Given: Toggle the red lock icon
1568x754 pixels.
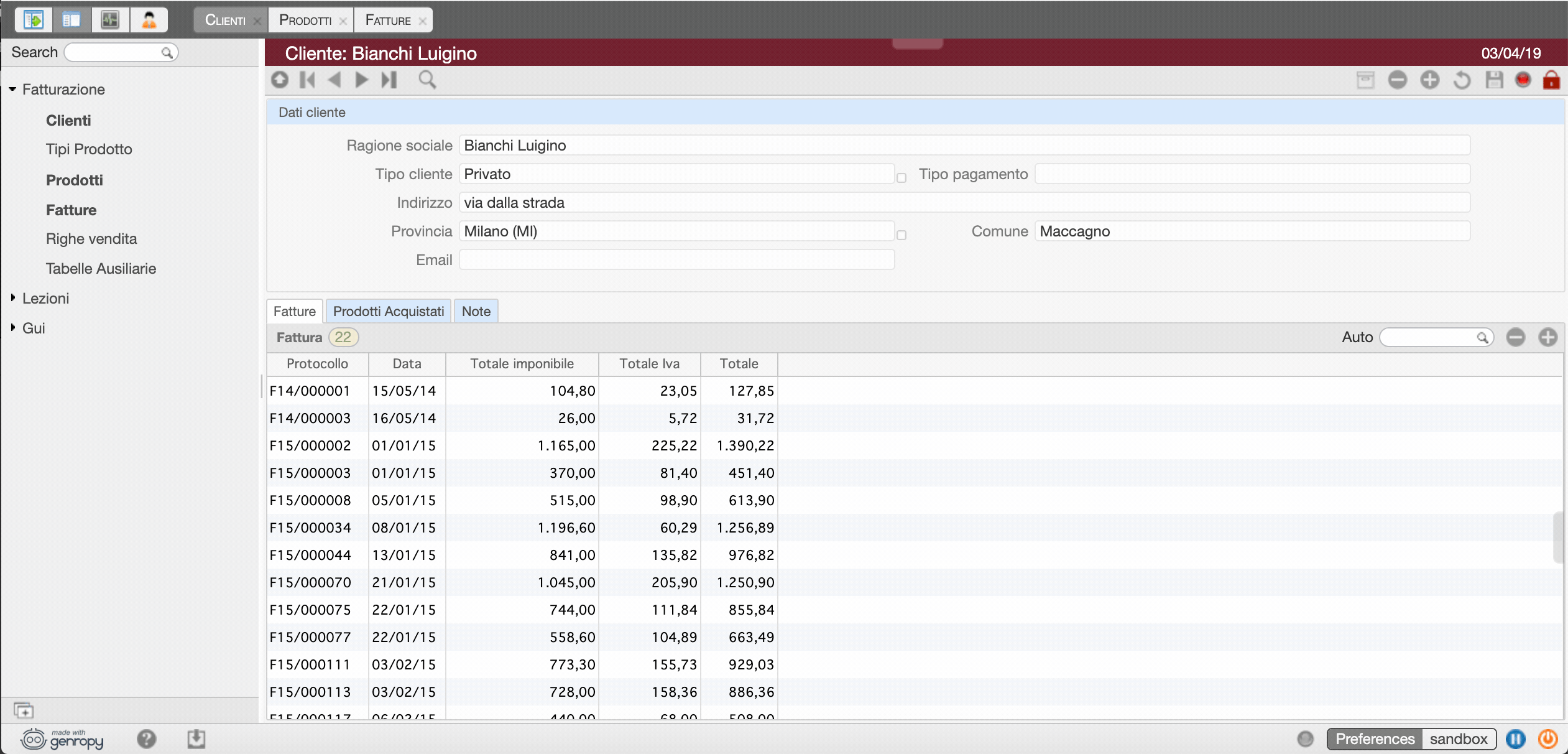Looking at the screenshot, I should click(x=1551, y=80).
